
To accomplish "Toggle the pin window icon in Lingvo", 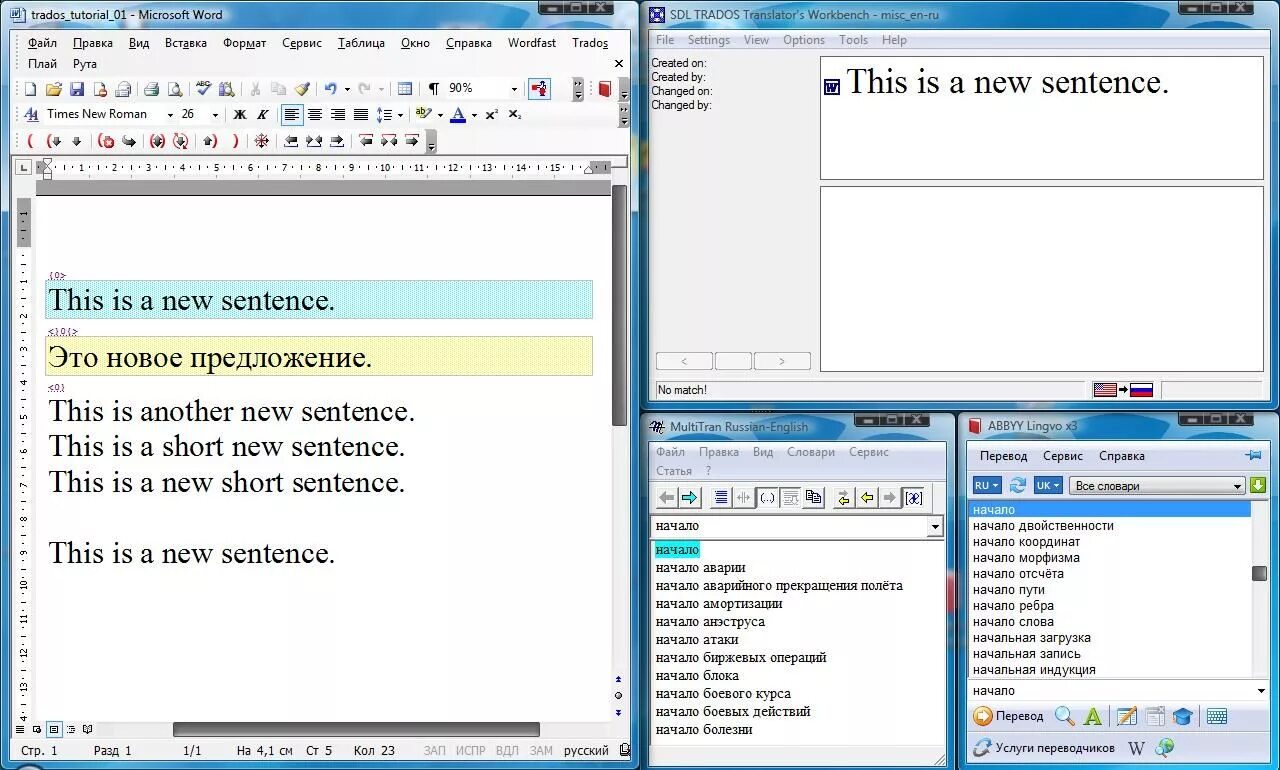I will (x=1254, y=455).
